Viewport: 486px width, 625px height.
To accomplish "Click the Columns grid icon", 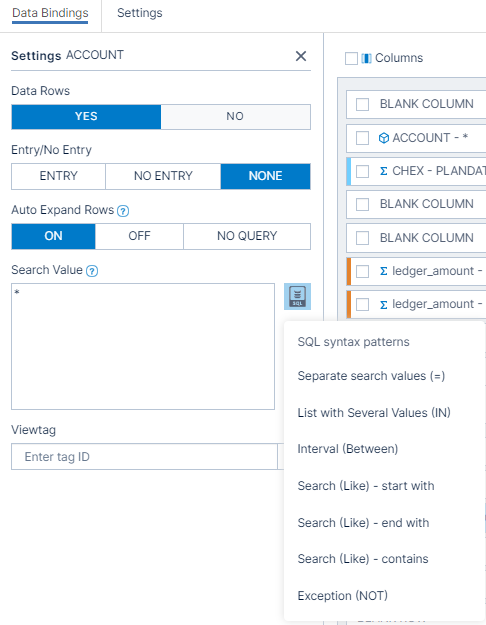I will pyautogui.click(x=366, y=59).
